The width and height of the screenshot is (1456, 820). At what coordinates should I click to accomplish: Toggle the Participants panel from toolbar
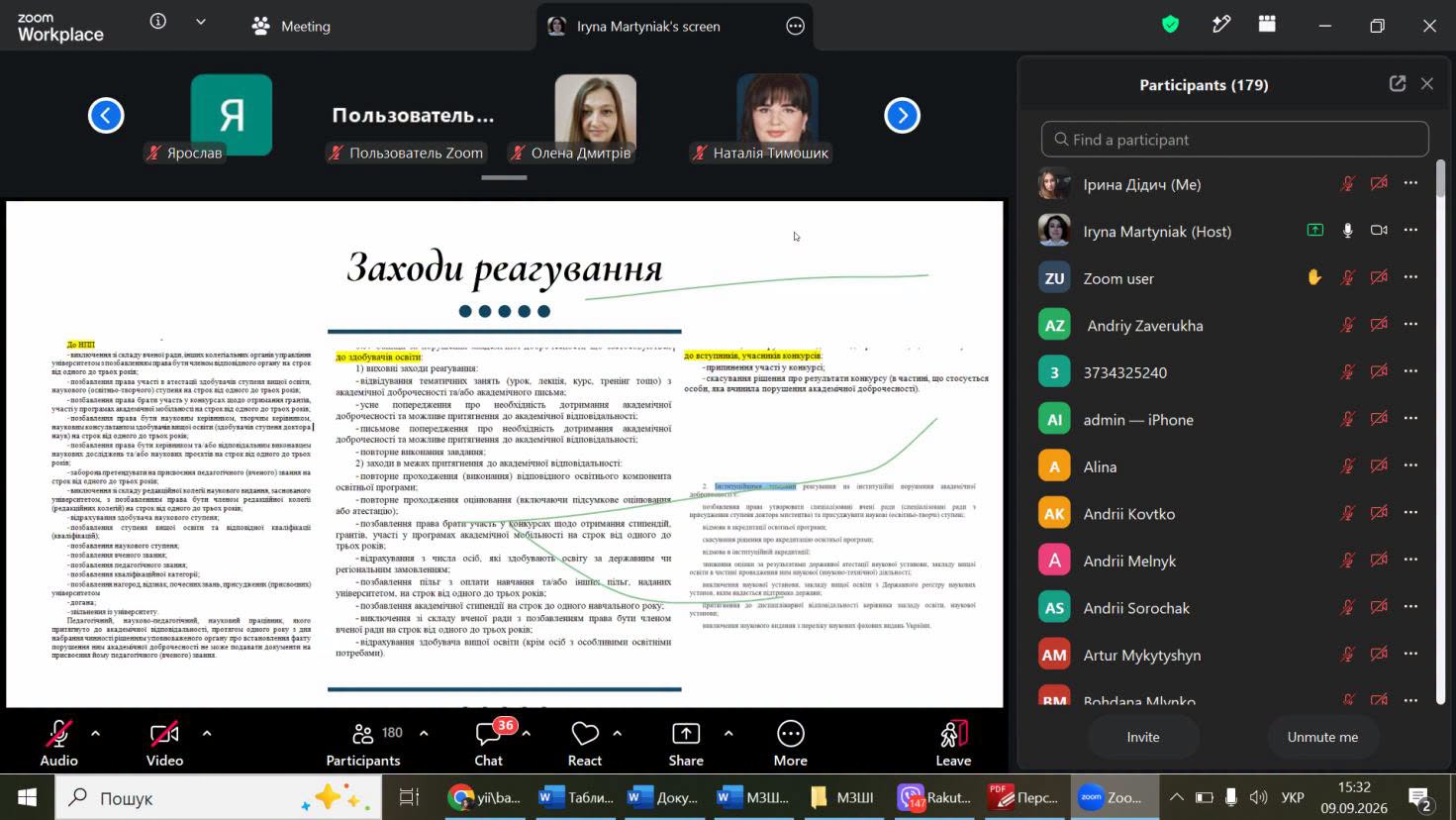(x=363, y=734)
